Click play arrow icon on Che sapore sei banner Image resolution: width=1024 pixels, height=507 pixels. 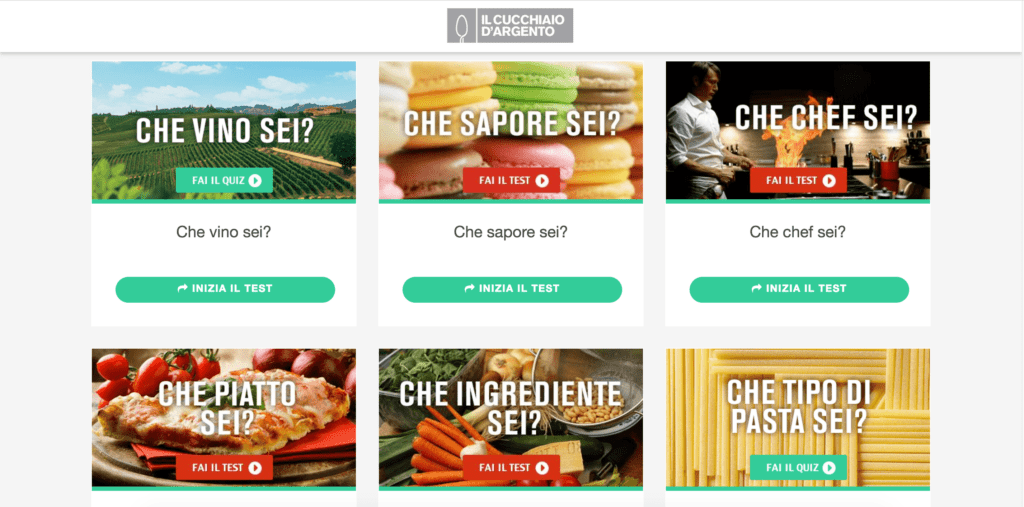click(x=542, y=180)
